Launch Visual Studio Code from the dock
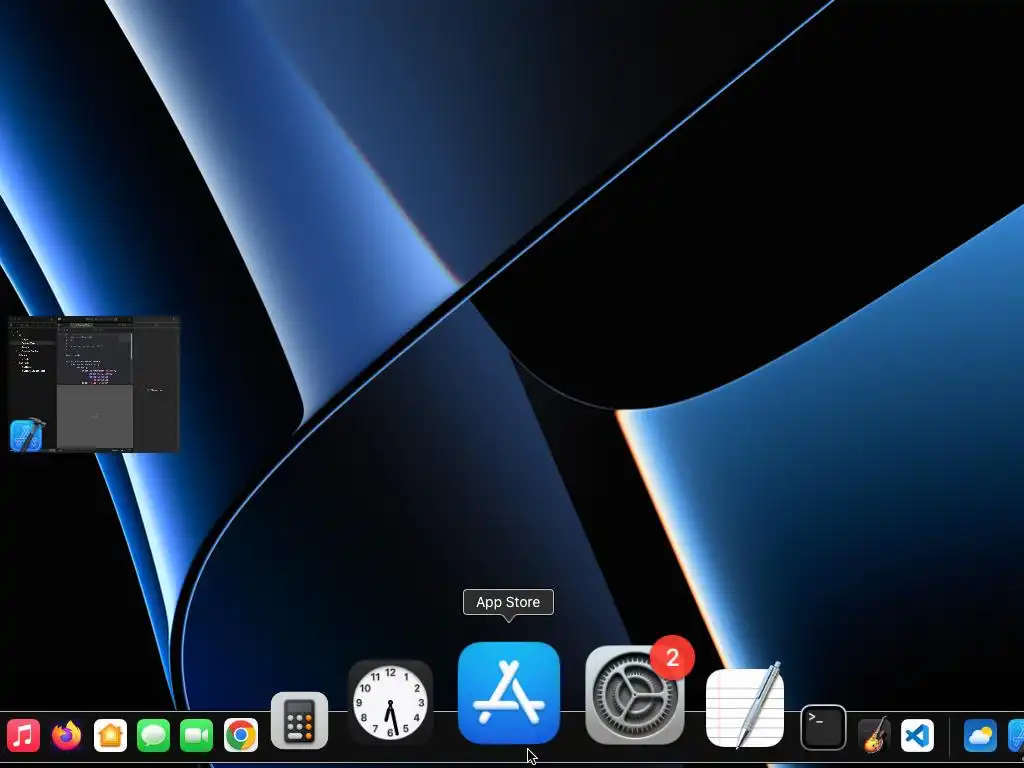This screenshot has width=1024, height=768. pyautogui.click(x=918, y=735)
